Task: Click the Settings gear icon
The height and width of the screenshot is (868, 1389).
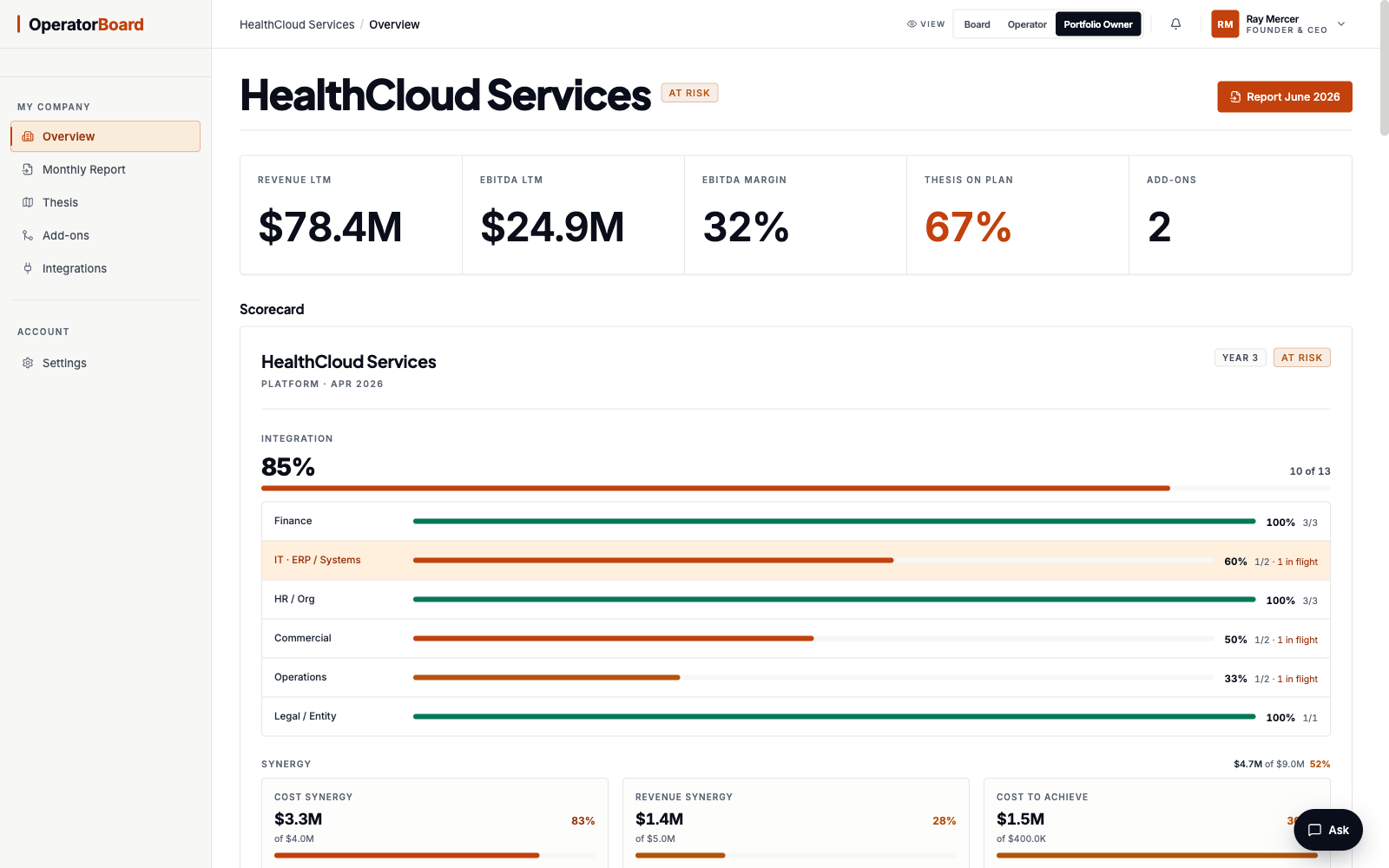Action: coord(28,363)
